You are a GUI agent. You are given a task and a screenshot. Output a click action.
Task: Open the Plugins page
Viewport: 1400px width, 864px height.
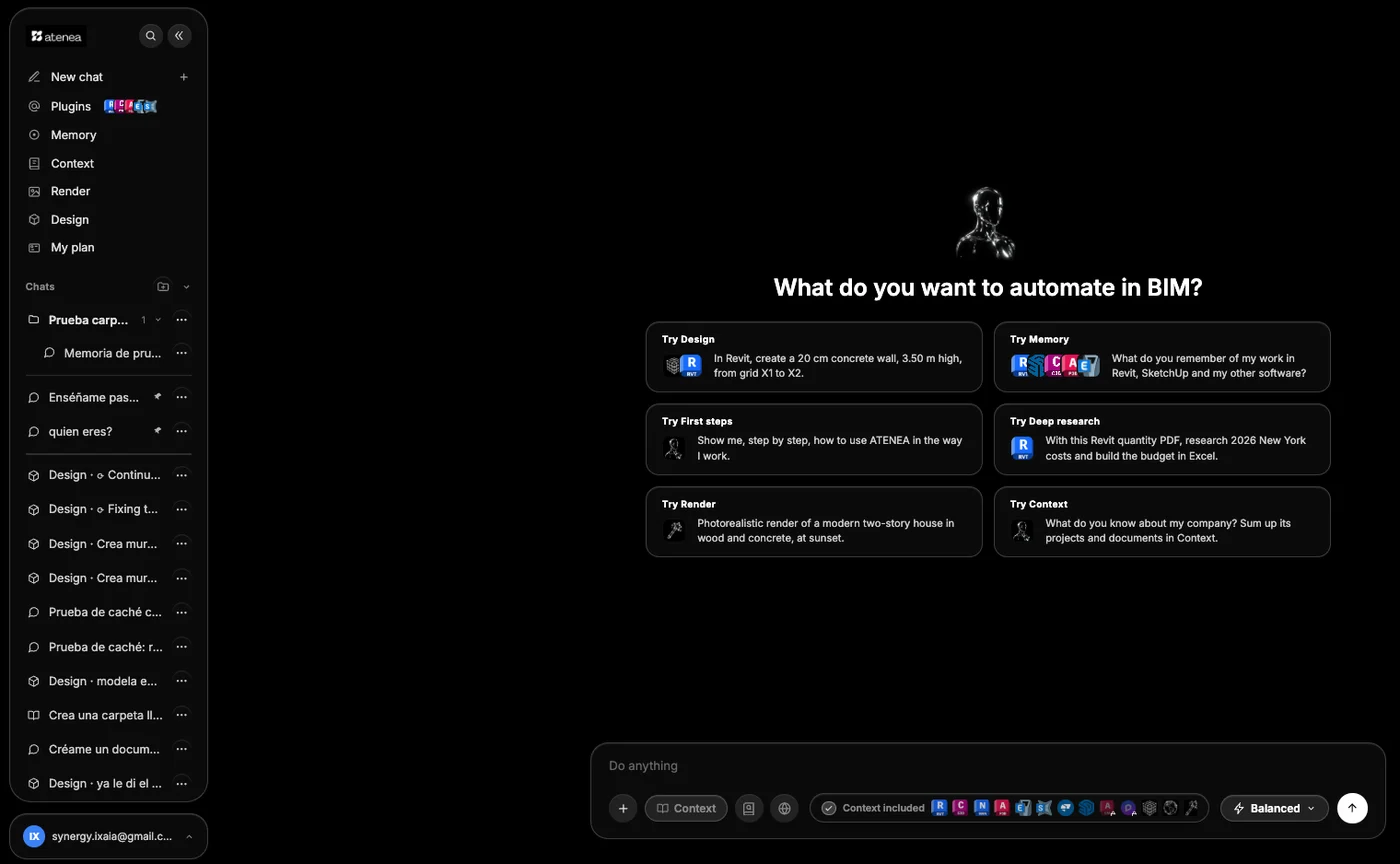click(108, 106)
